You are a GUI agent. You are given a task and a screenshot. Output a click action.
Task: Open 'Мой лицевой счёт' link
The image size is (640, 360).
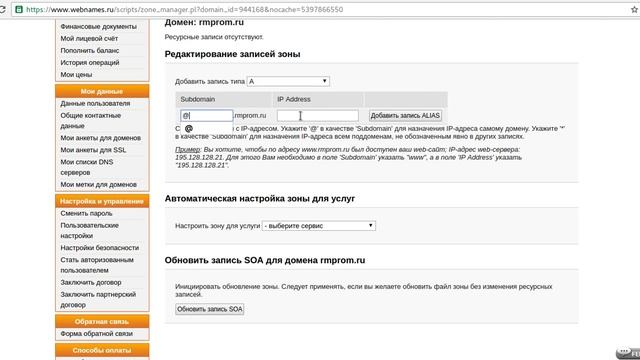coord(89,38)
